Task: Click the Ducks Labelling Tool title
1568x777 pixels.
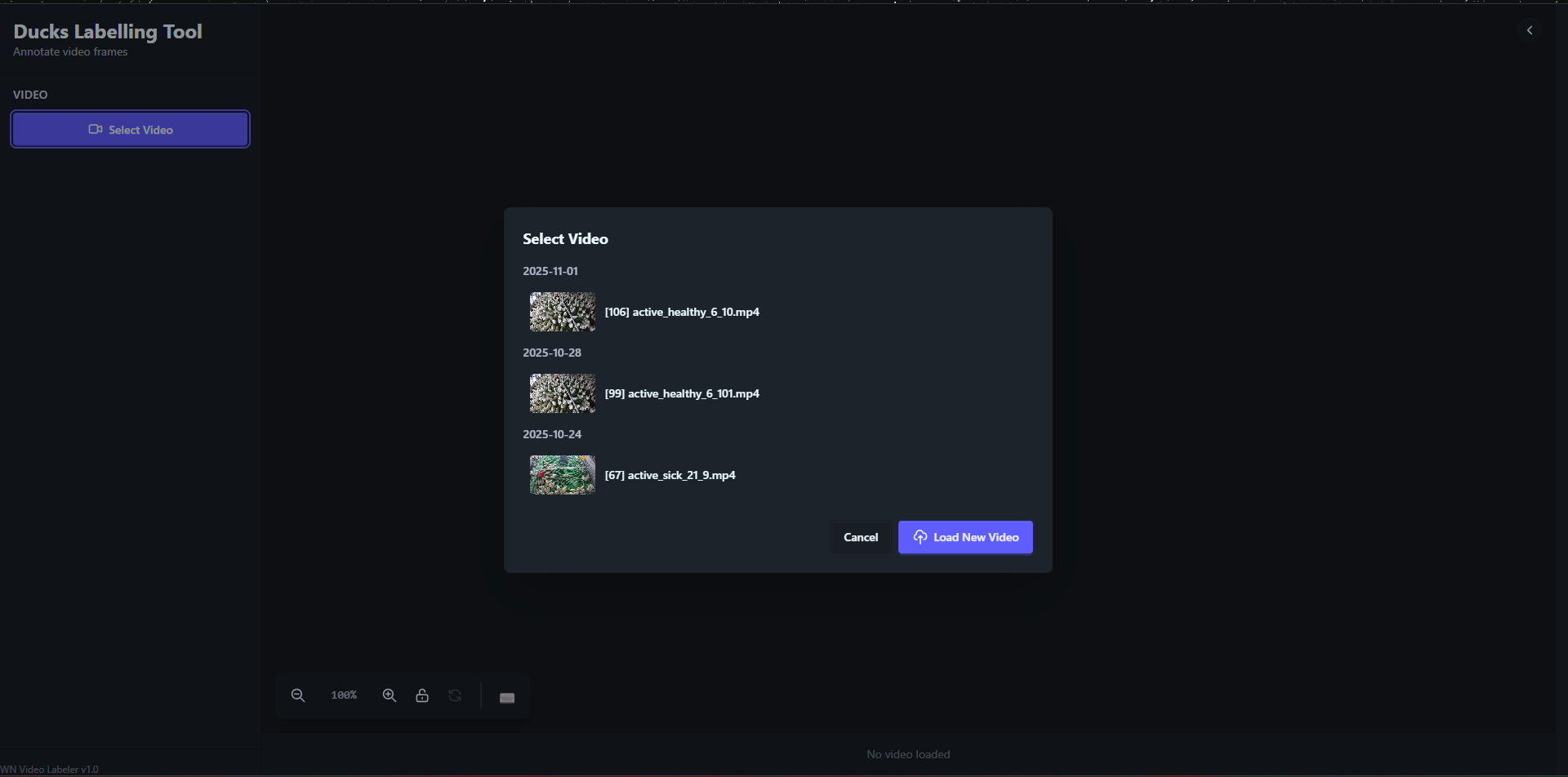Action: 108,32
